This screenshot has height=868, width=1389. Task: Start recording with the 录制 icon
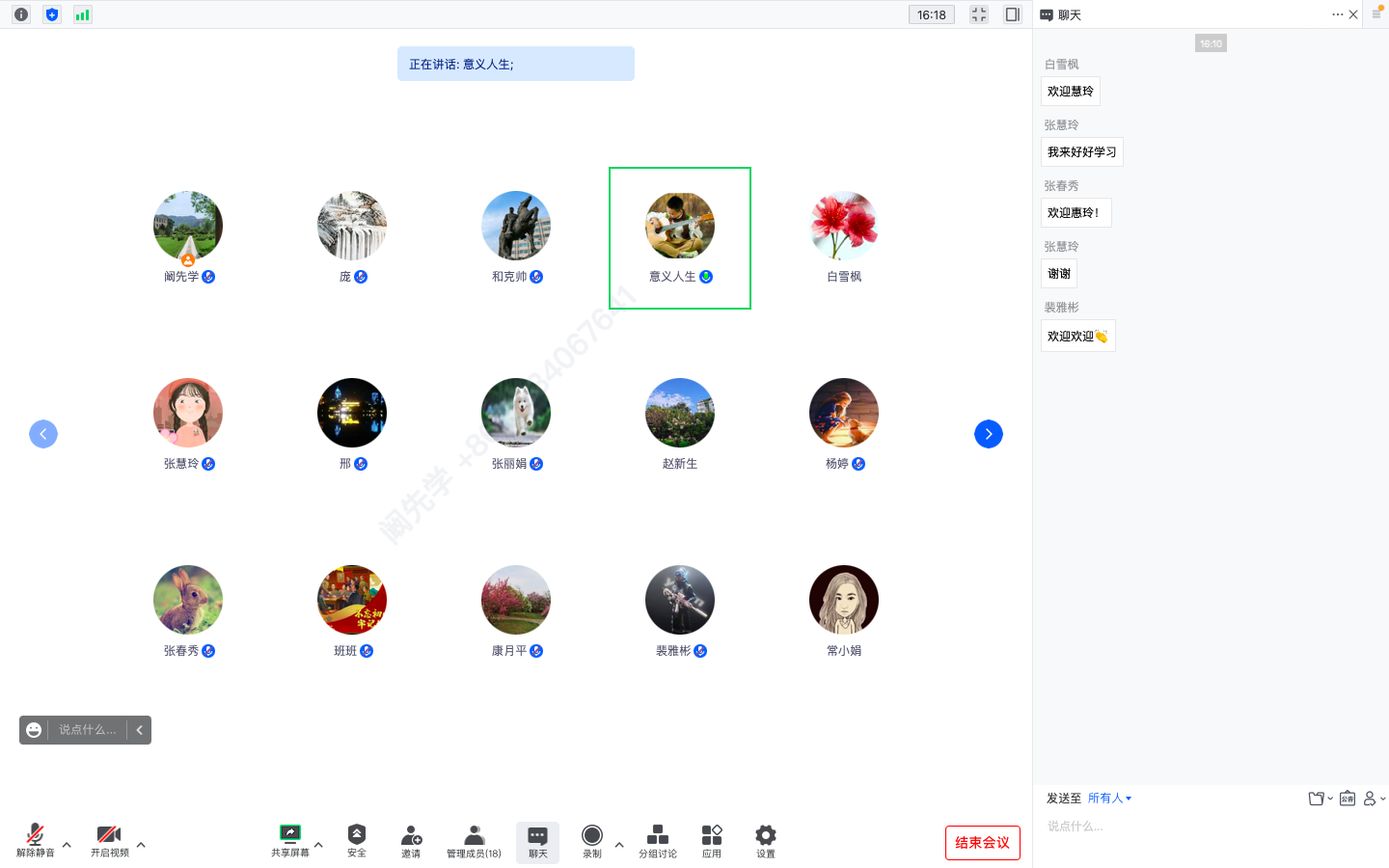pyautogui.click(x=592, y=839)
